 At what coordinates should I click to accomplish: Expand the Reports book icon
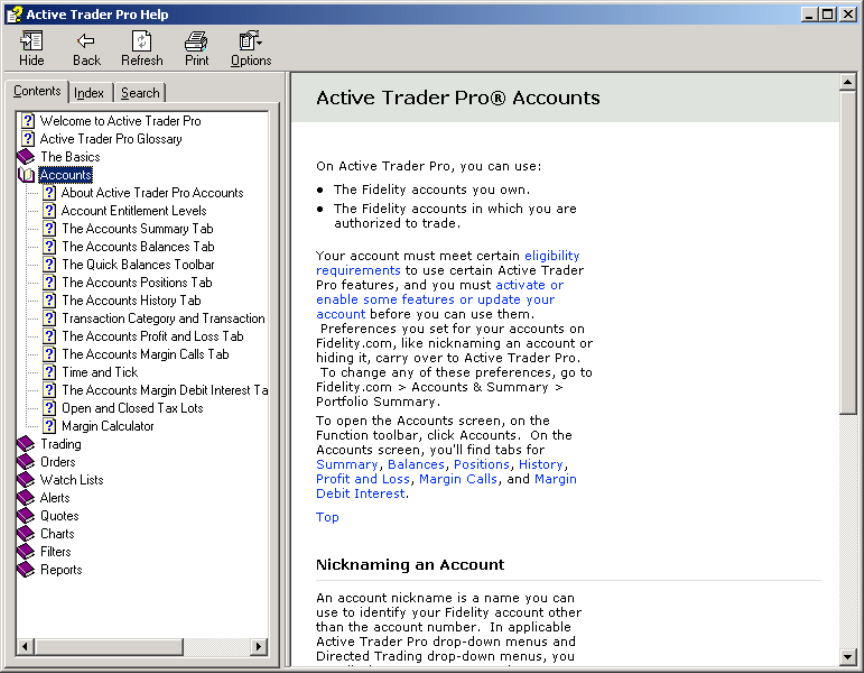click(x=26, y=569)
